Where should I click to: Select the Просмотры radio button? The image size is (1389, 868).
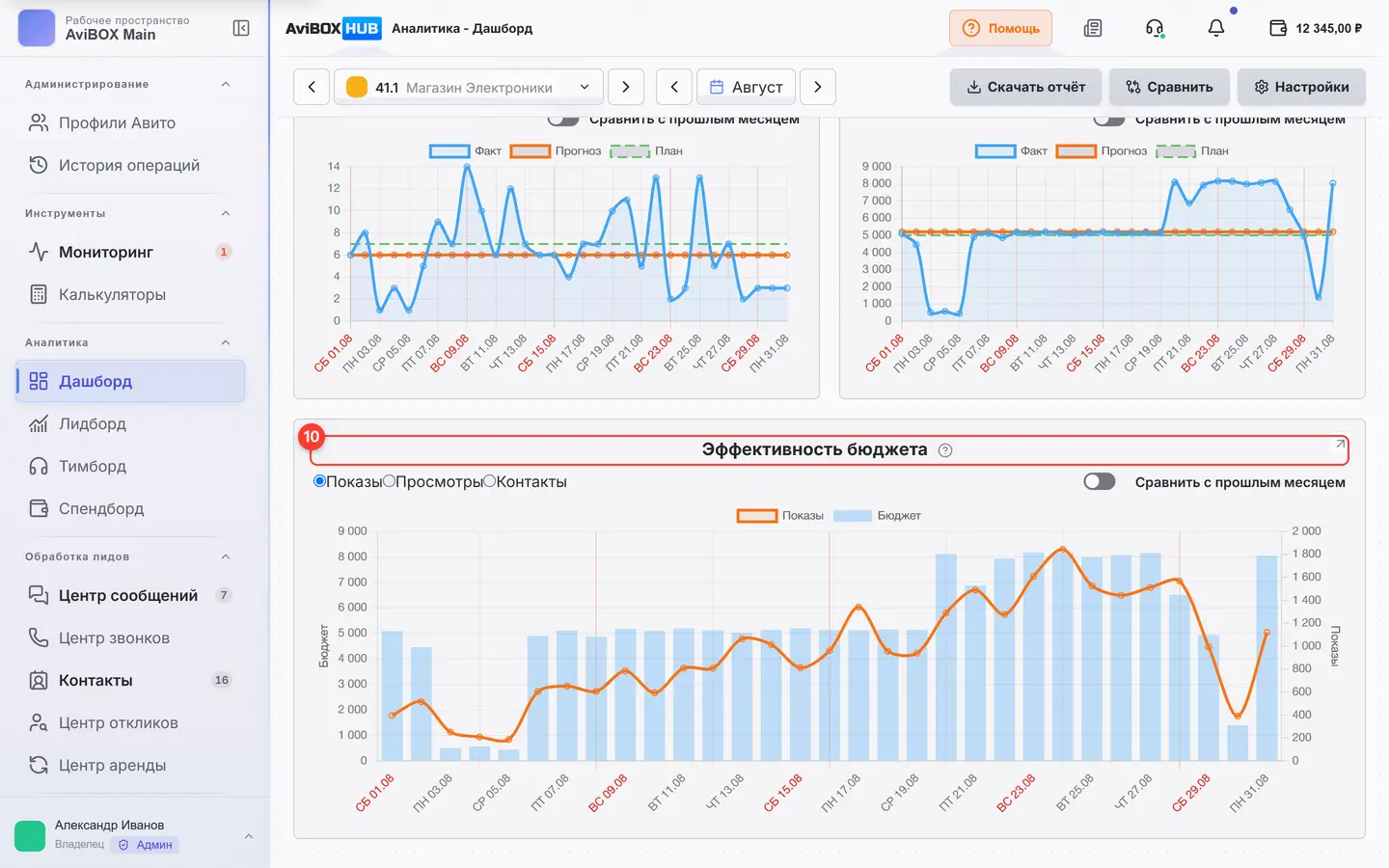click(389, 481)
